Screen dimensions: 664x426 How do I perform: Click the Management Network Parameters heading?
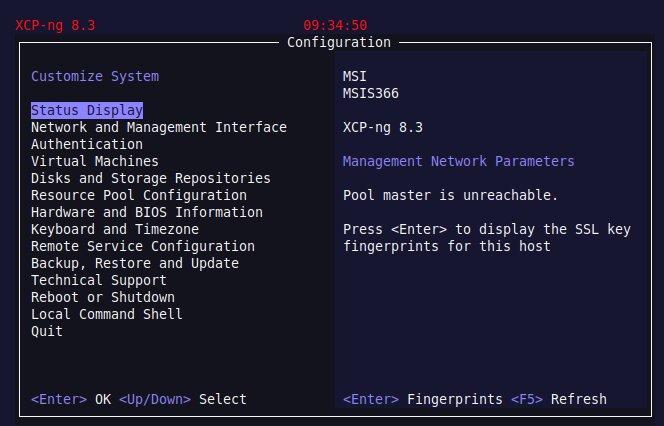[459, 161]
